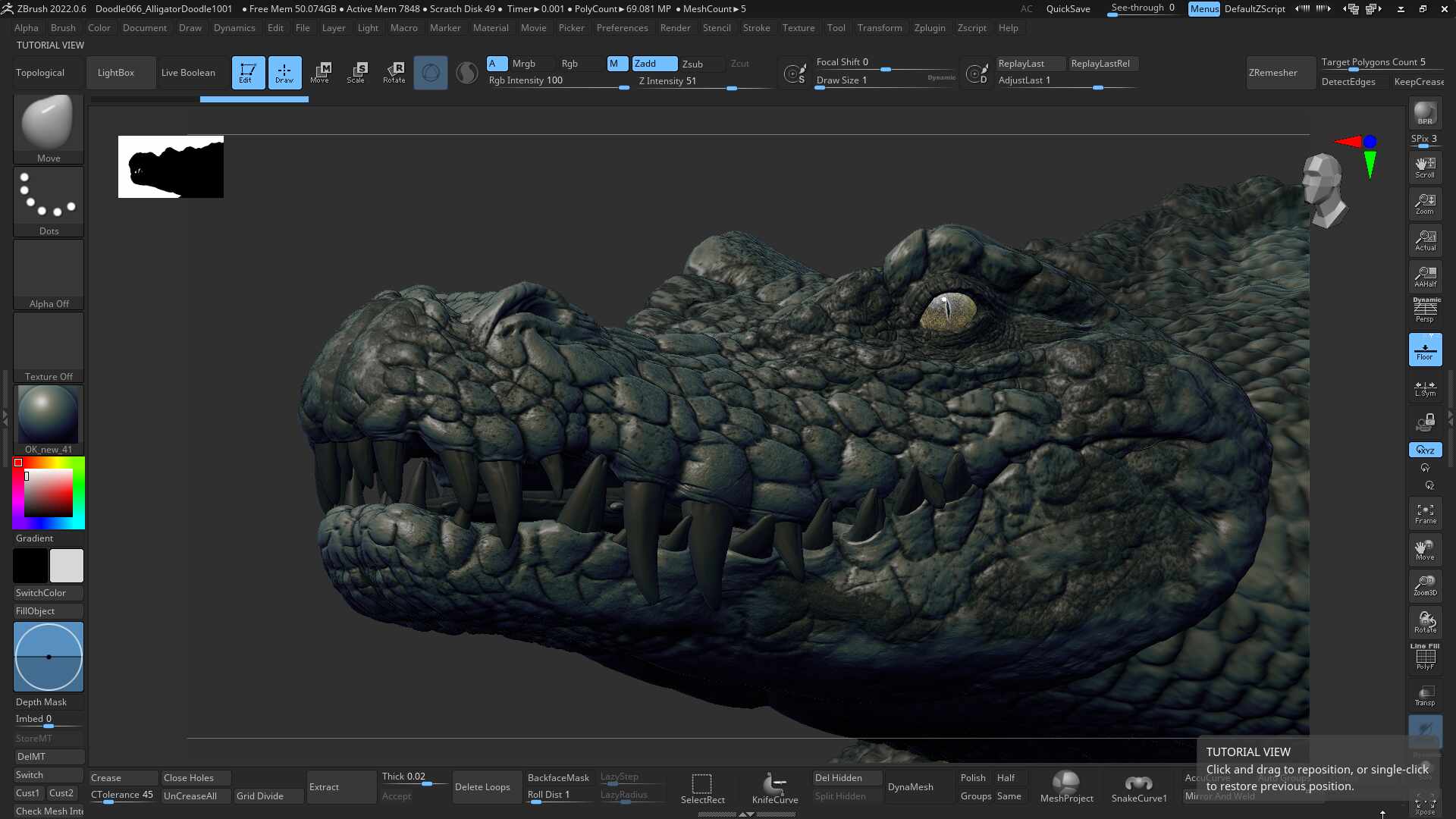Open the Move brush thumbnail
This screenshot has height=819, width=1456.
click(49, 129)
